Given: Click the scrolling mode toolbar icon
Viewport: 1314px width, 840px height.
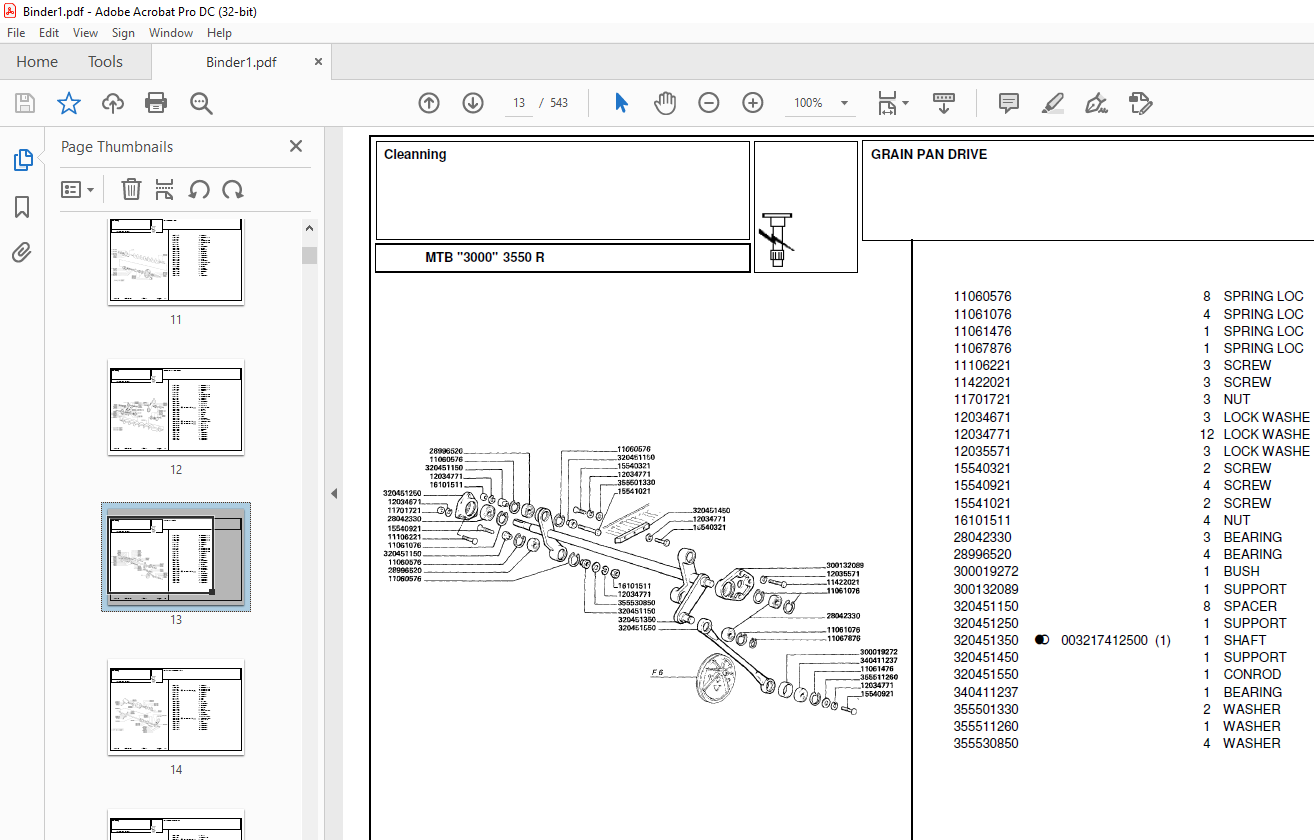Looking at the screenshot, I should pyautogui.click(x=944, y=103).
